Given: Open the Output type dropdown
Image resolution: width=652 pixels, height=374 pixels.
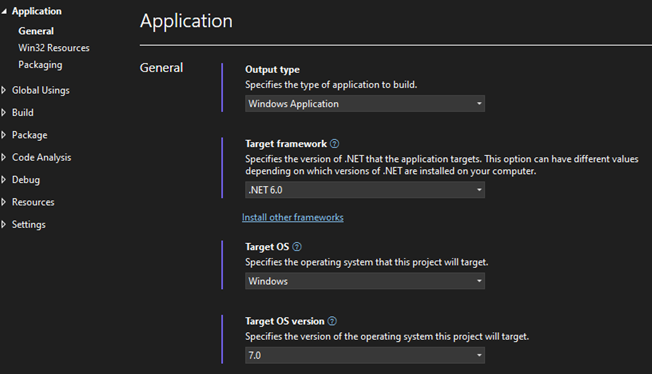Looking at the screenshot, I should [x=365, y=104].
